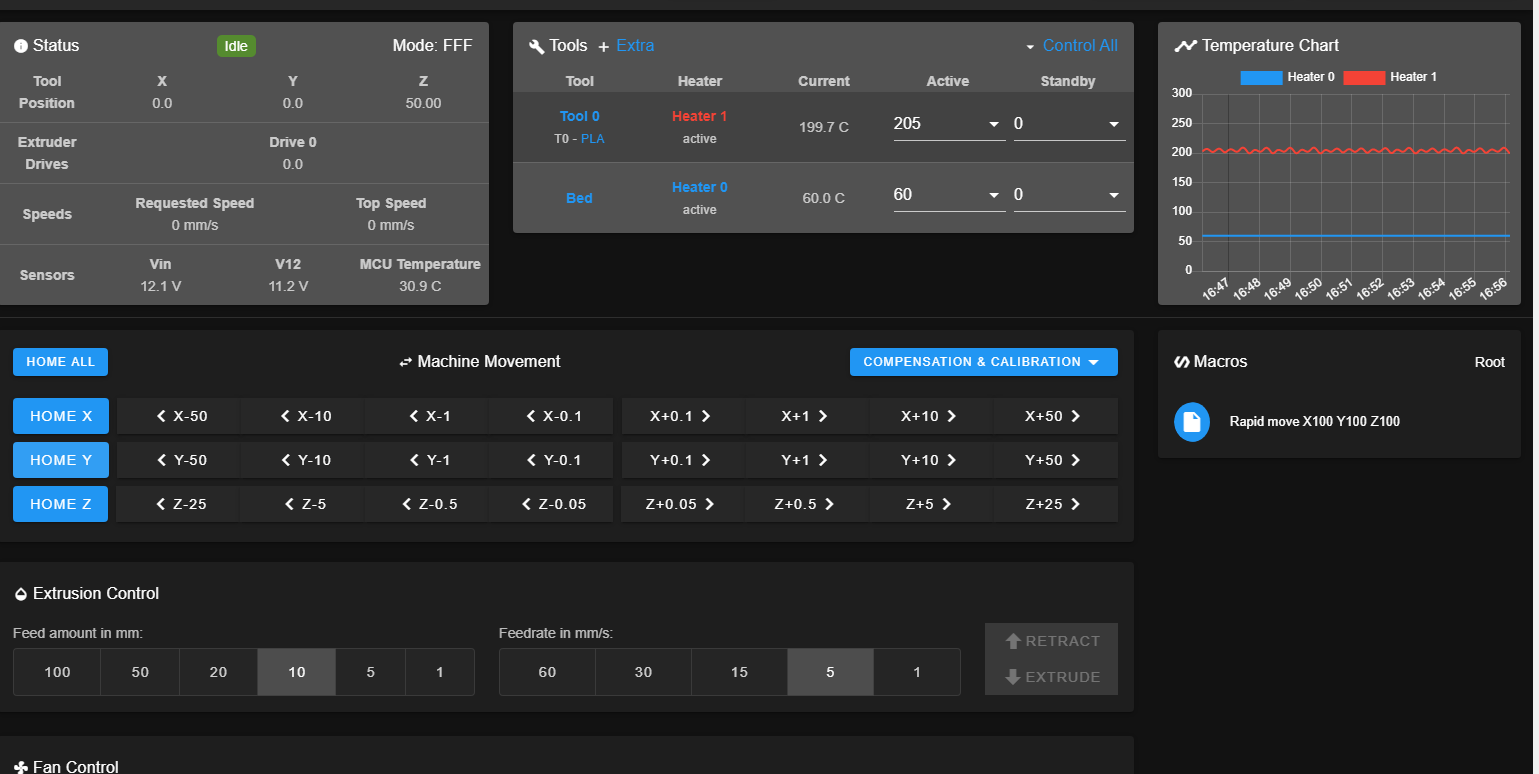Select feedrate 15 mm/s
The height and width of the screenshot is (774, 1539).
(739, 672)
